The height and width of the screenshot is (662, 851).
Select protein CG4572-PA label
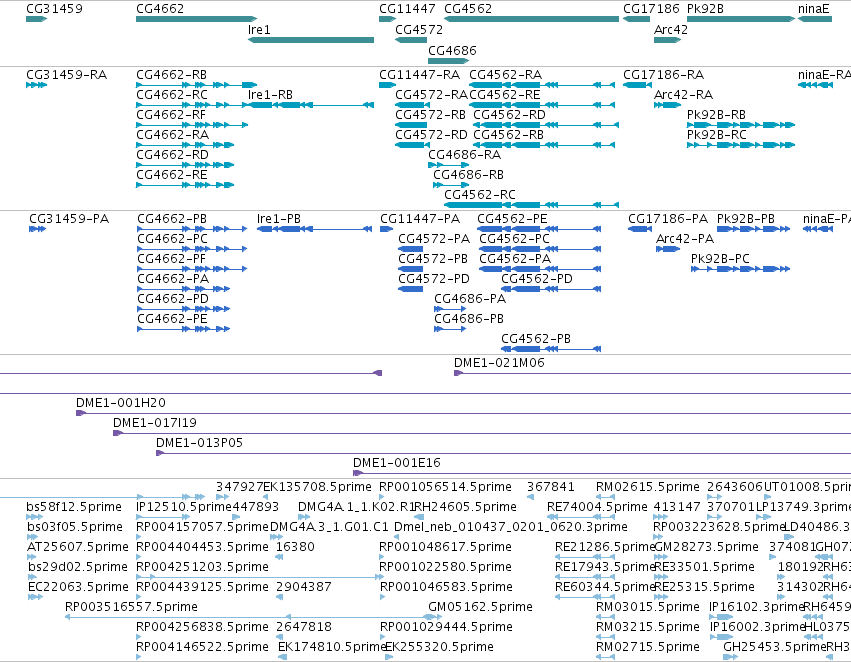[434, 239]
